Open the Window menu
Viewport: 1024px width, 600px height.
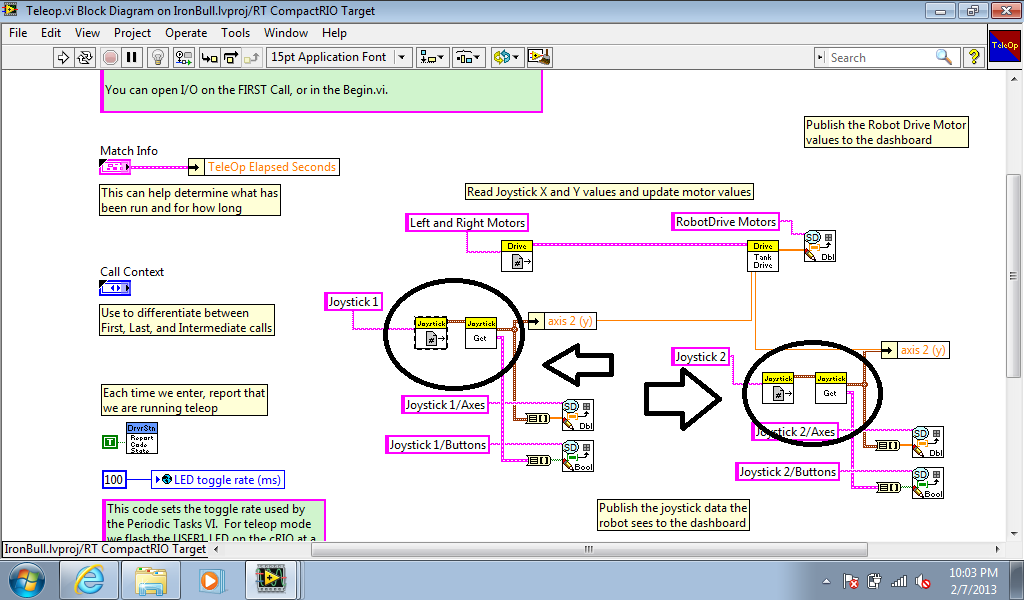click(286, 33)
